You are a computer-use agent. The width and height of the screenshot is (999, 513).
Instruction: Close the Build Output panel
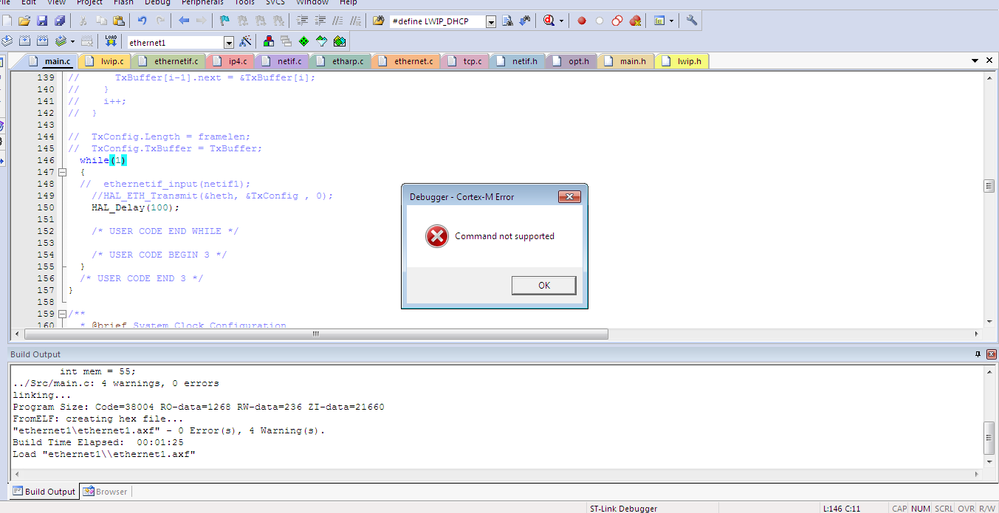991,354
